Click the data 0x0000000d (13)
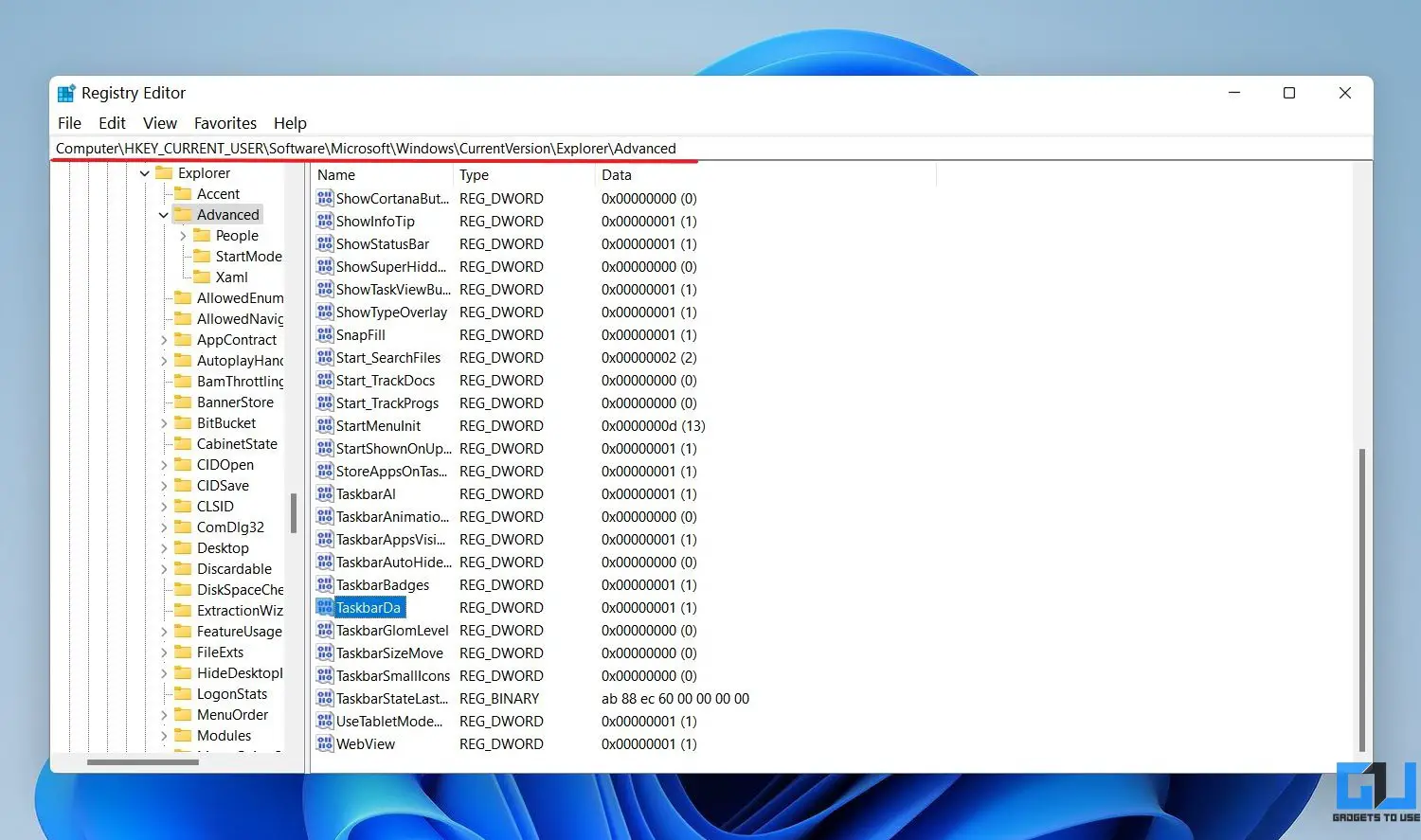The width and height of the screenshot is (1421, 840). pyautogui.click(x=653, y=425)
